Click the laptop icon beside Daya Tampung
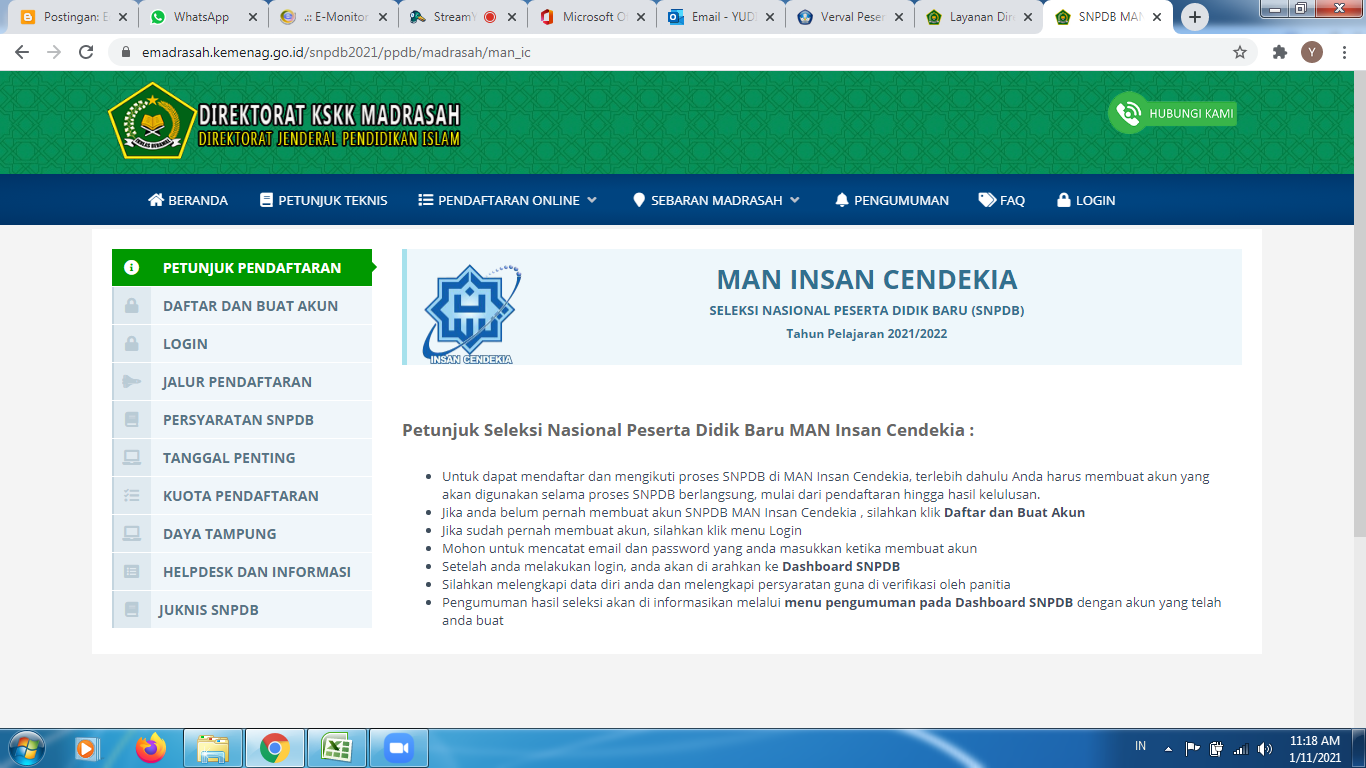 (x=131, y=534)
